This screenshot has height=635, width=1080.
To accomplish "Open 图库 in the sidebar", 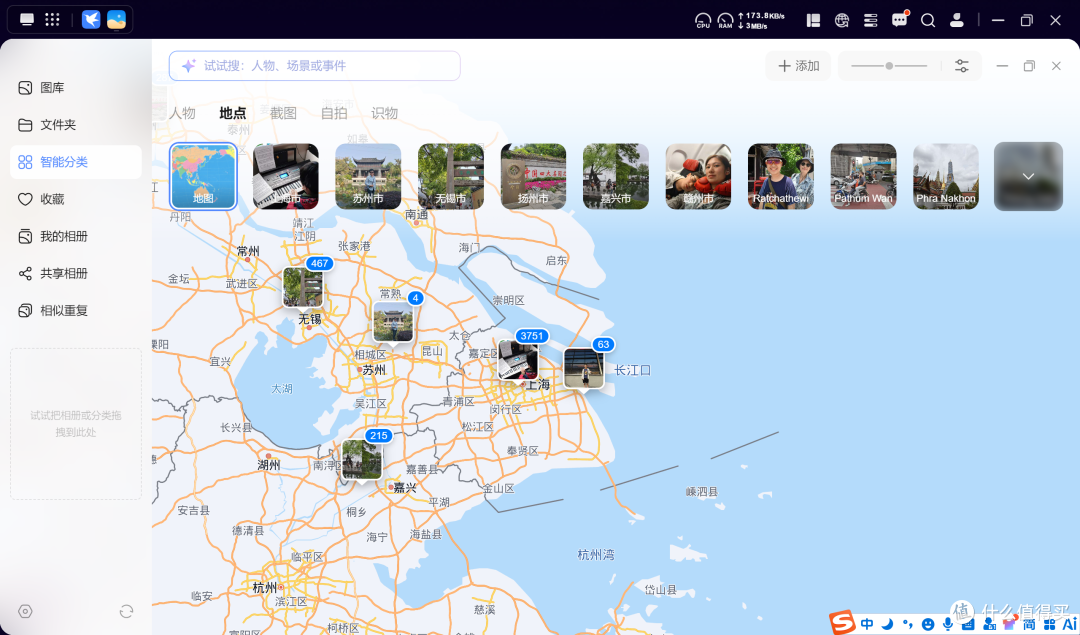I will (x=76, y=87).
